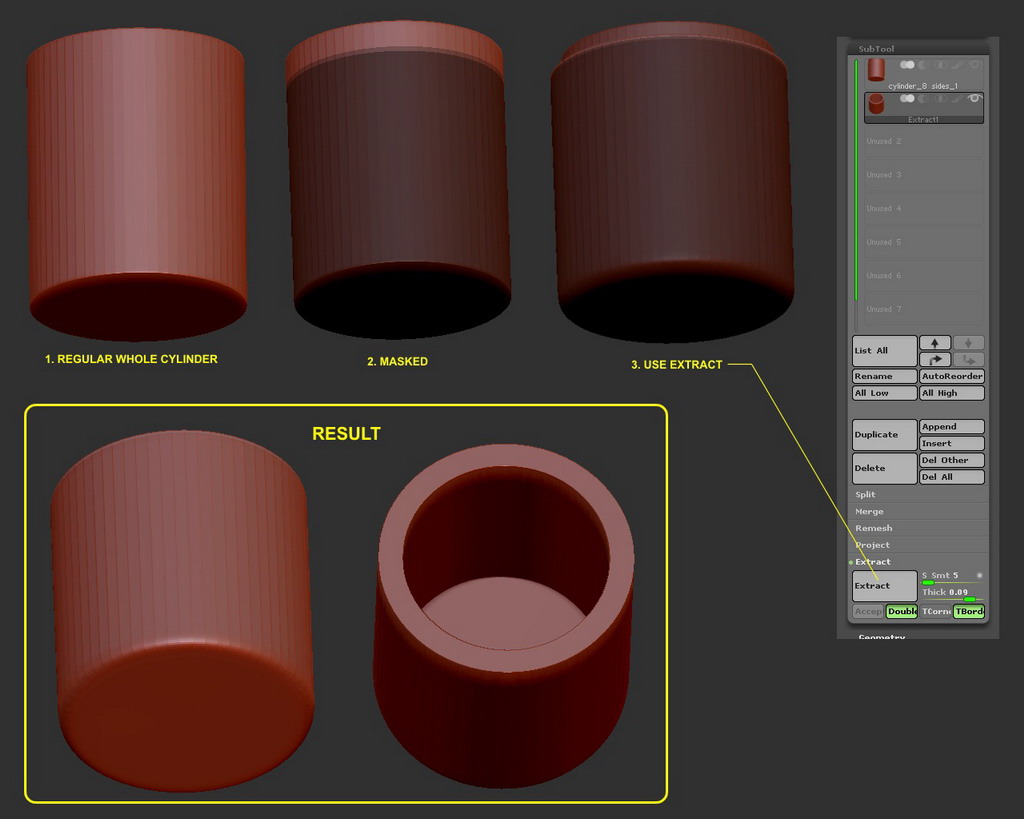Turn off the TBorder option
Viewport: 1024px width, 819px height.
(968, 611)
